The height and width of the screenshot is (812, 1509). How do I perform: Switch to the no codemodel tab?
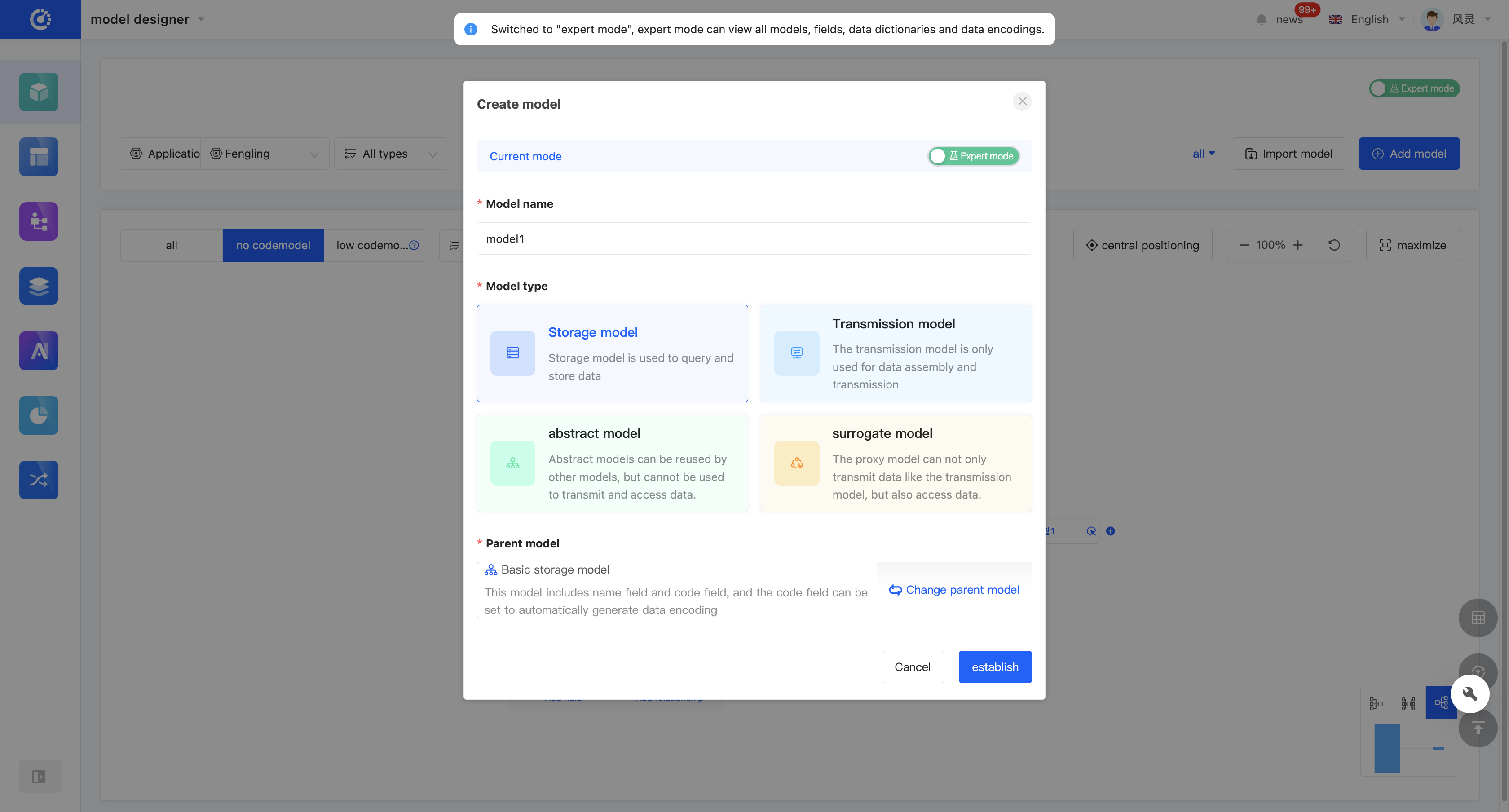coord(273,245)
